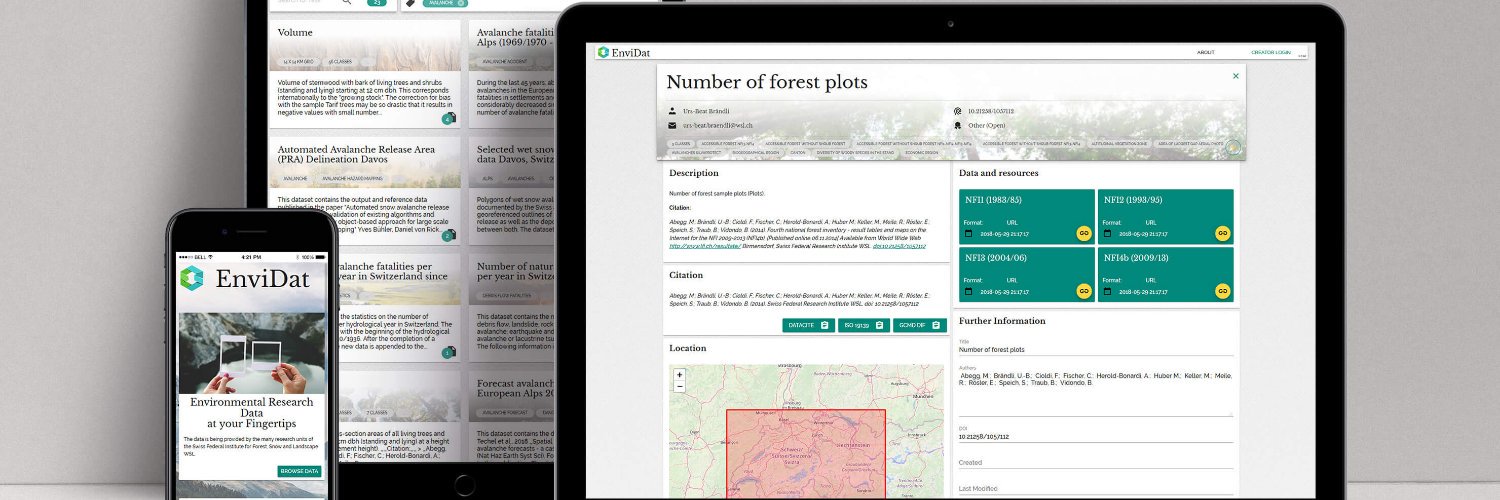Click the license ribbon icon beside Other (Open)
The width and height of the screenshot is (1500, 500).
click(957, 126)
